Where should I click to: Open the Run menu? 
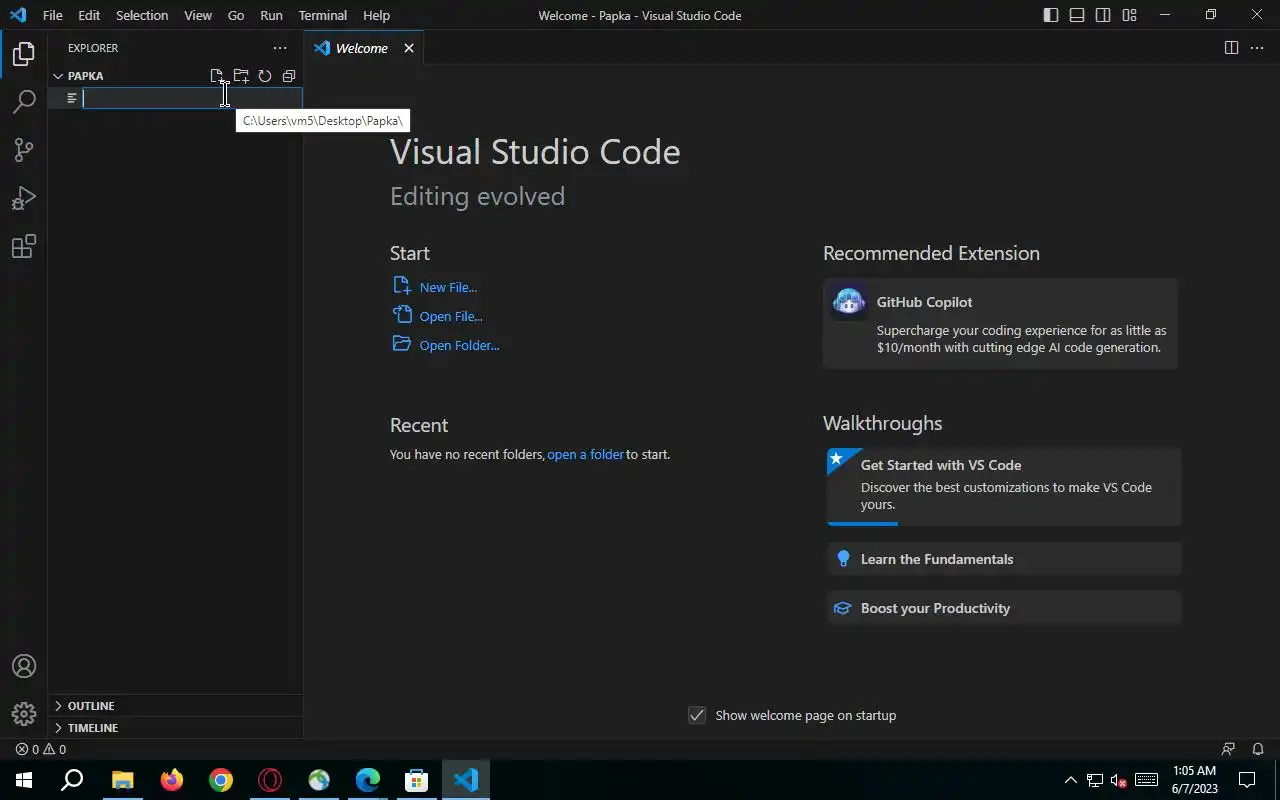tap(271, 15)
